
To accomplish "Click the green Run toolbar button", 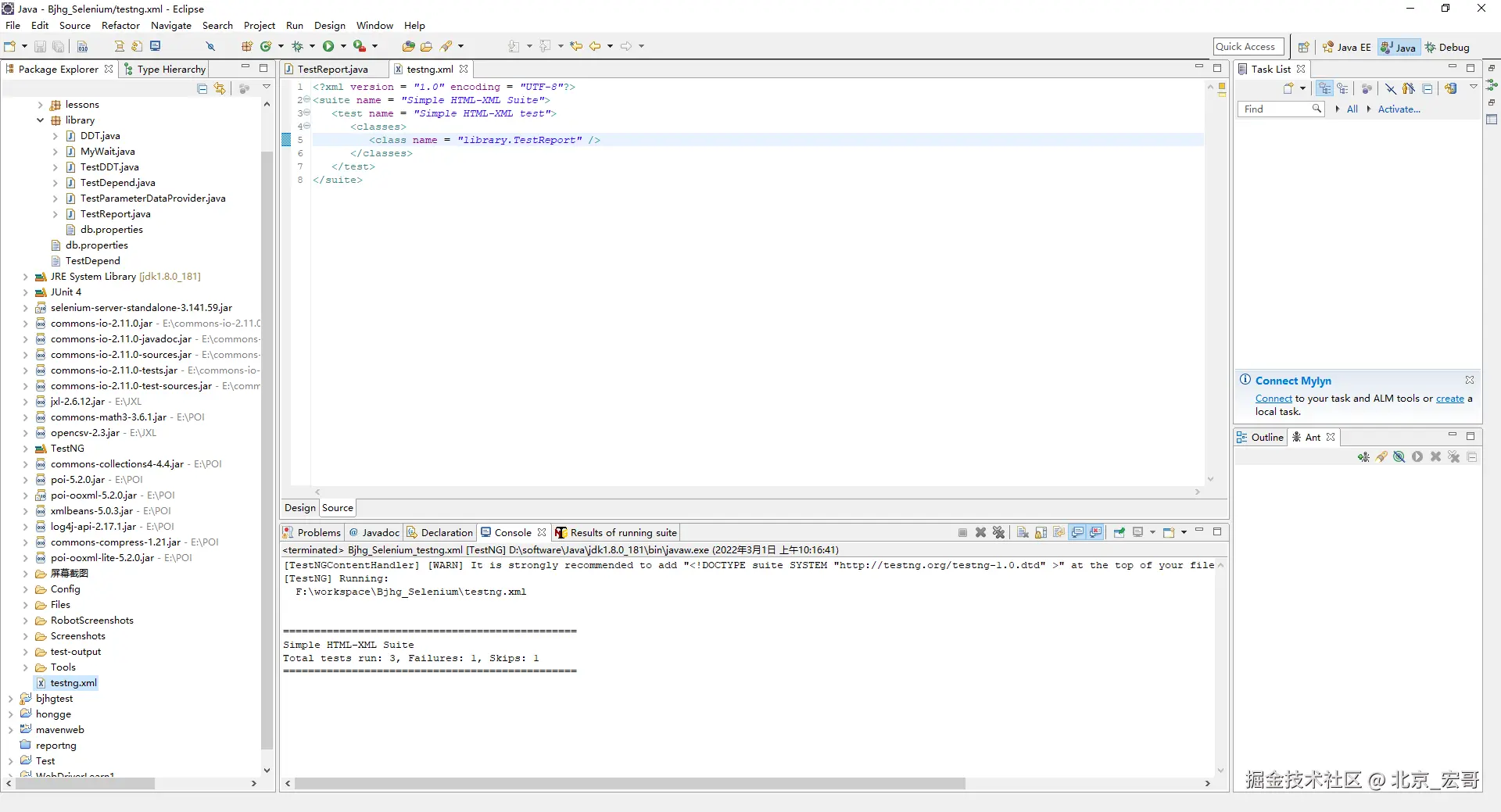I will pyautogui.click(x=328, y=46).
